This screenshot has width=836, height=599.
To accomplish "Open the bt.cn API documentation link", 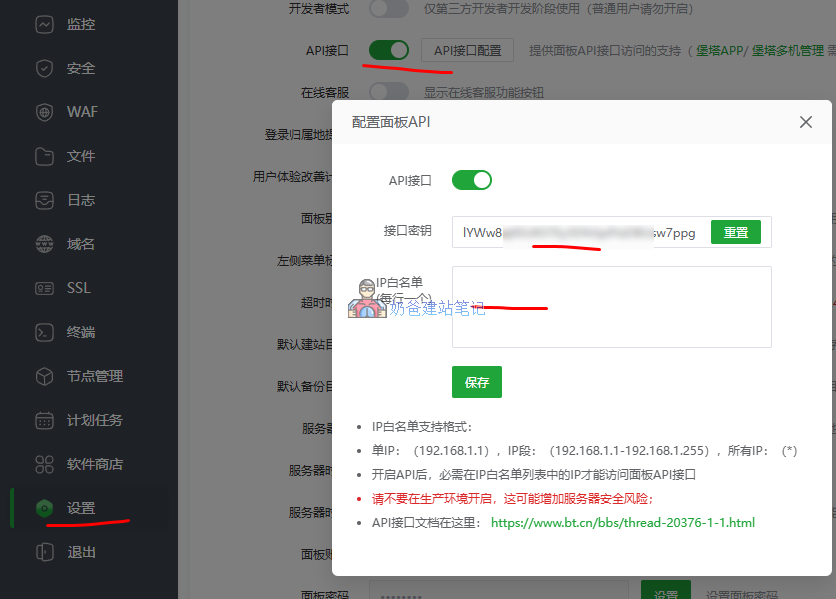I will [x=622, y=522].
